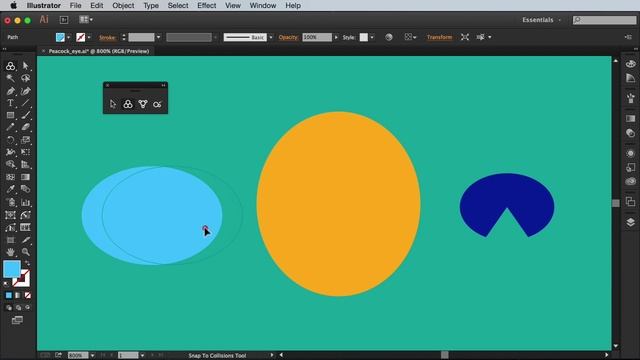Click the Stroke link in Control bar

107,37
